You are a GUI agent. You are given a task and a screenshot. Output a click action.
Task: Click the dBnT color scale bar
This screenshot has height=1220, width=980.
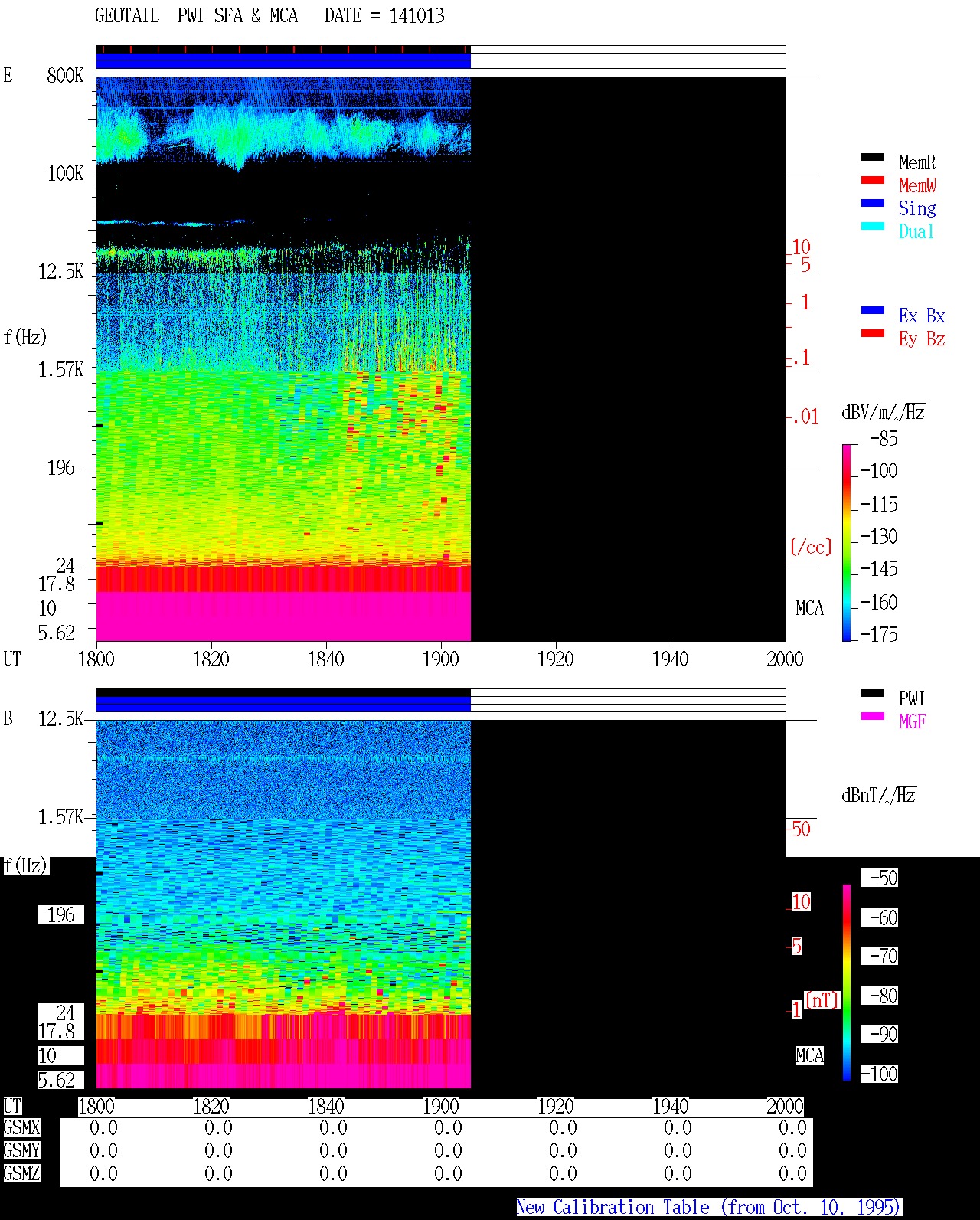tap(847, 983)
